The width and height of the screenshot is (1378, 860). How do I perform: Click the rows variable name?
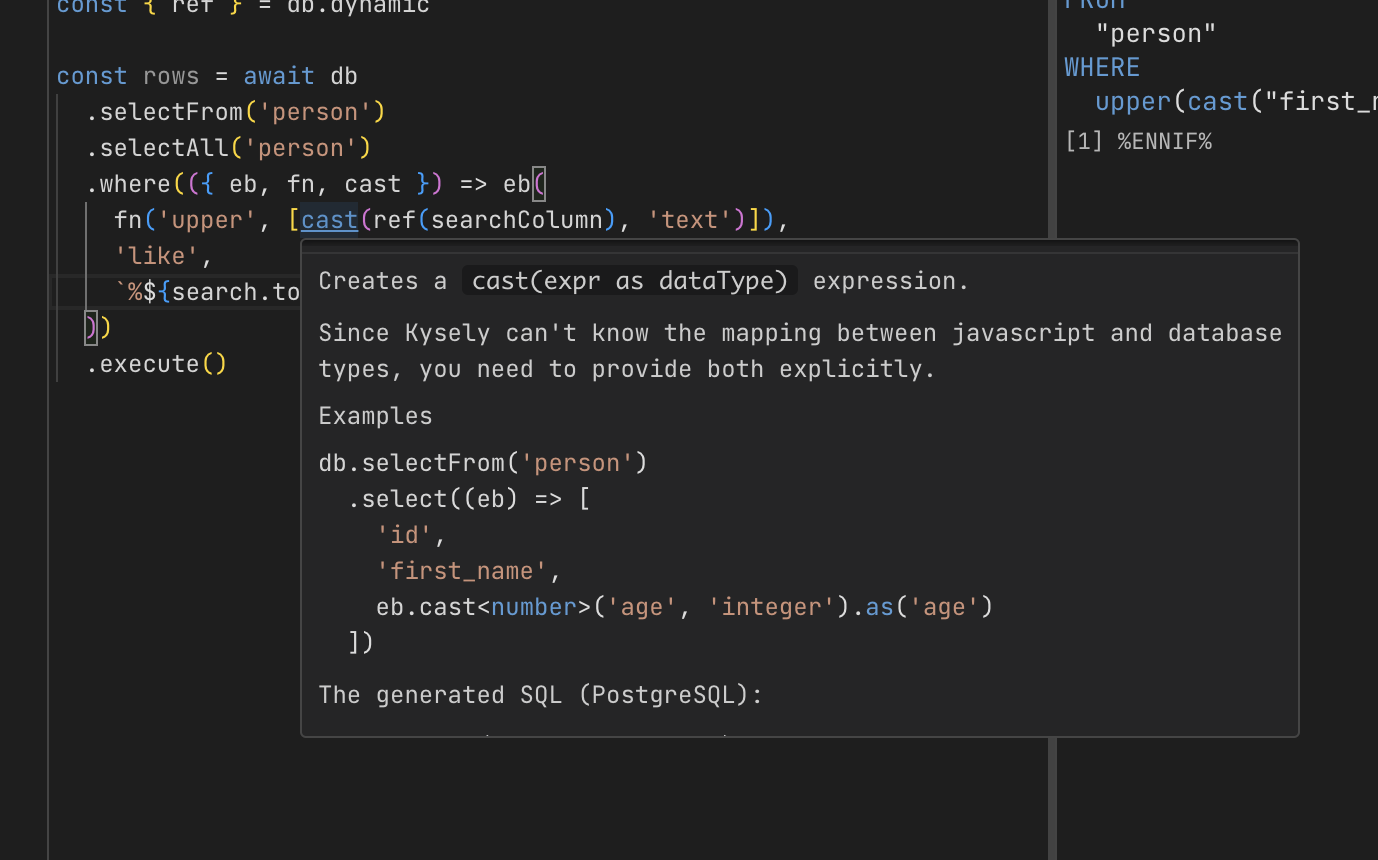171,76
